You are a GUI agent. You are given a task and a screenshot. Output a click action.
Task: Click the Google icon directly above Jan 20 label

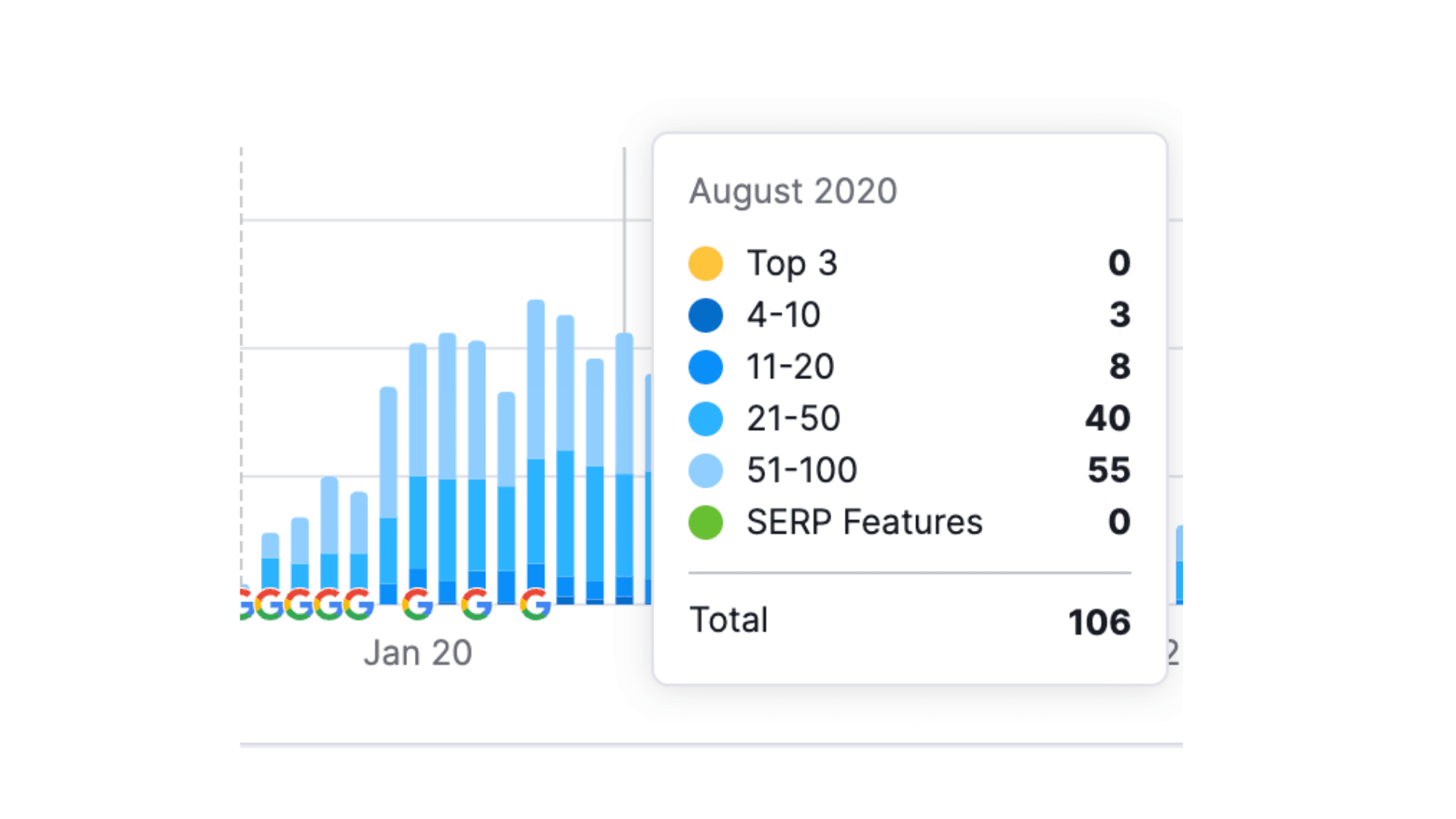click(418, 604)
